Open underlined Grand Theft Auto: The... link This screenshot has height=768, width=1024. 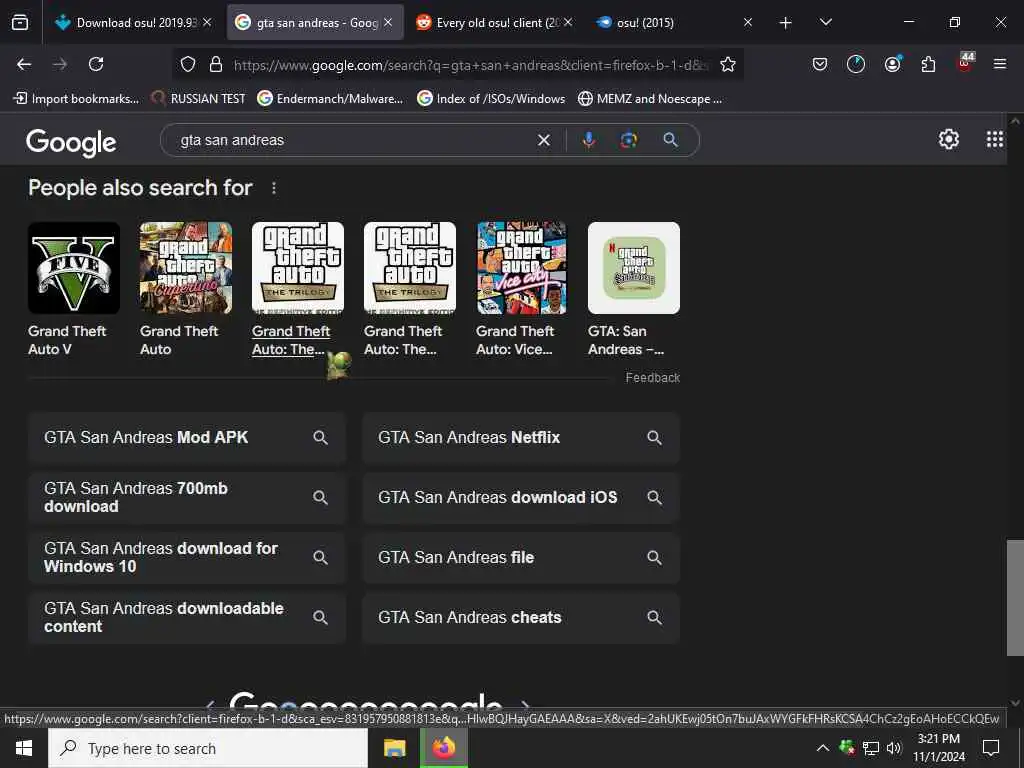pos(291,340)
